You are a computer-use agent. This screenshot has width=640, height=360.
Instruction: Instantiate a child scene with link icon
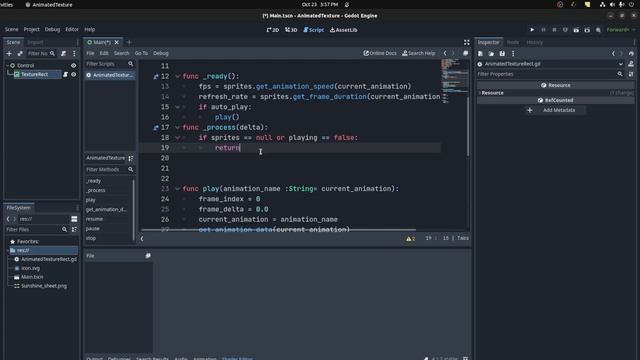pyautogui.click(x=20, y=53)
